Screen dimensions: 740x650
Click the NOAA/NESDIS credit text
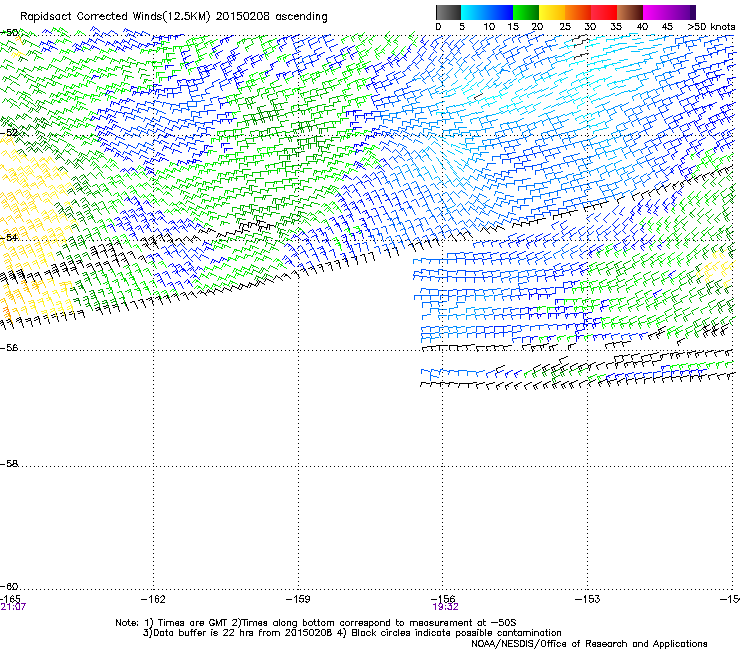tap(589, 644)
